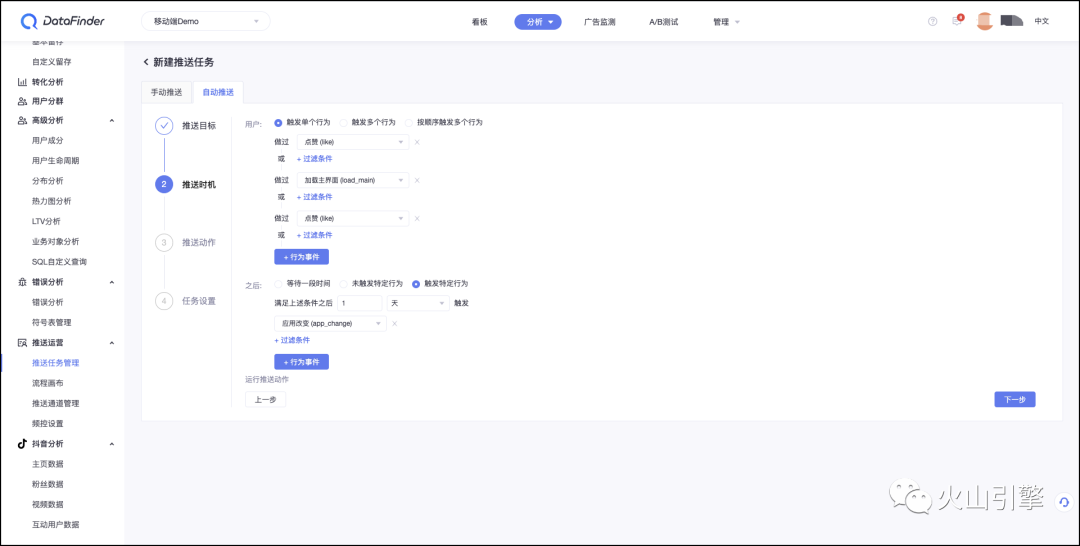
Task: Open the 天 time unit dropdown
Action: (418, 303)
